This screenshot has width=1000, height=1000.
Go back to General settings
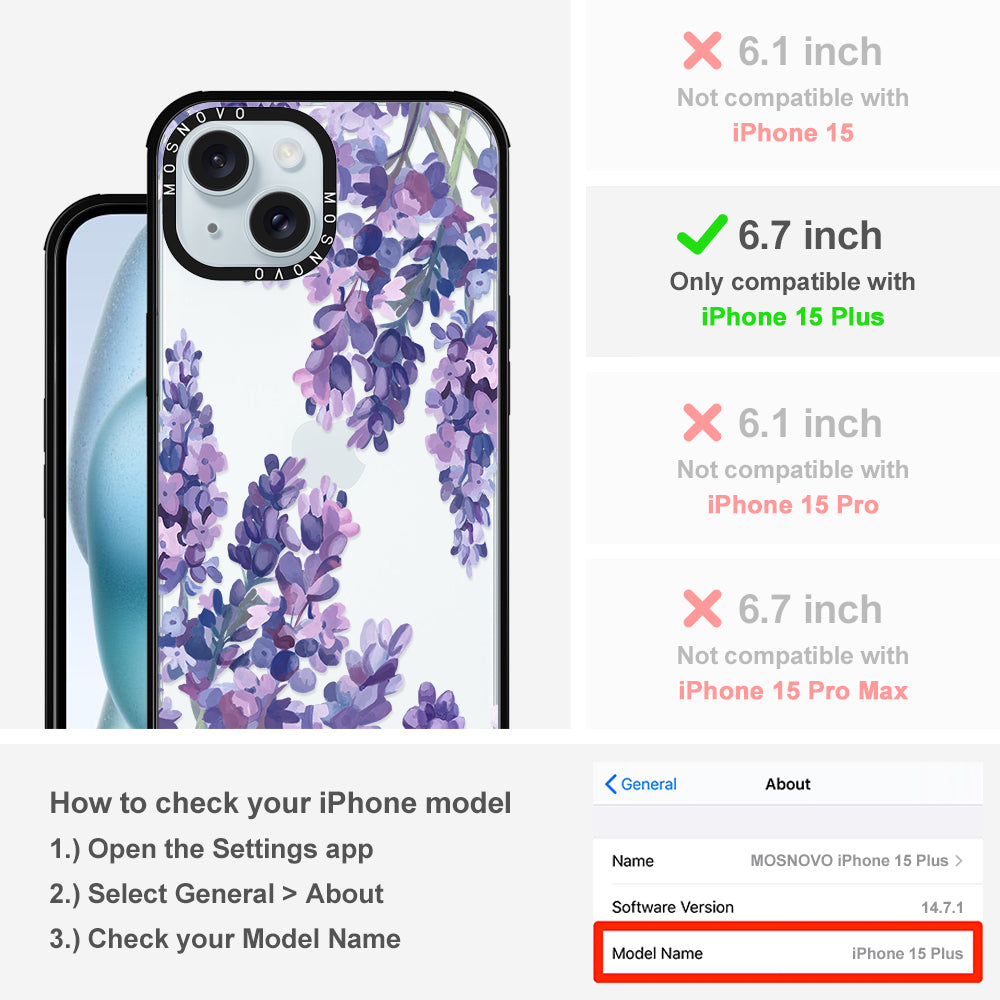(640, 784)
